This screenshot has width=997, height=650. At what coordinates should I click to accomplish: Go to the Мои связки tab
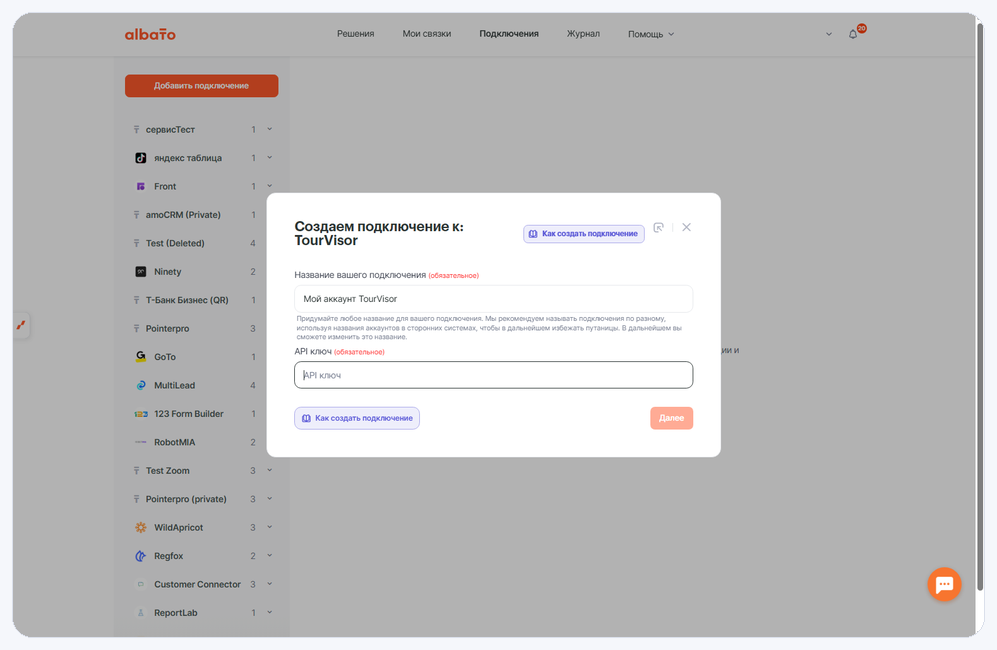pos(427,34)
